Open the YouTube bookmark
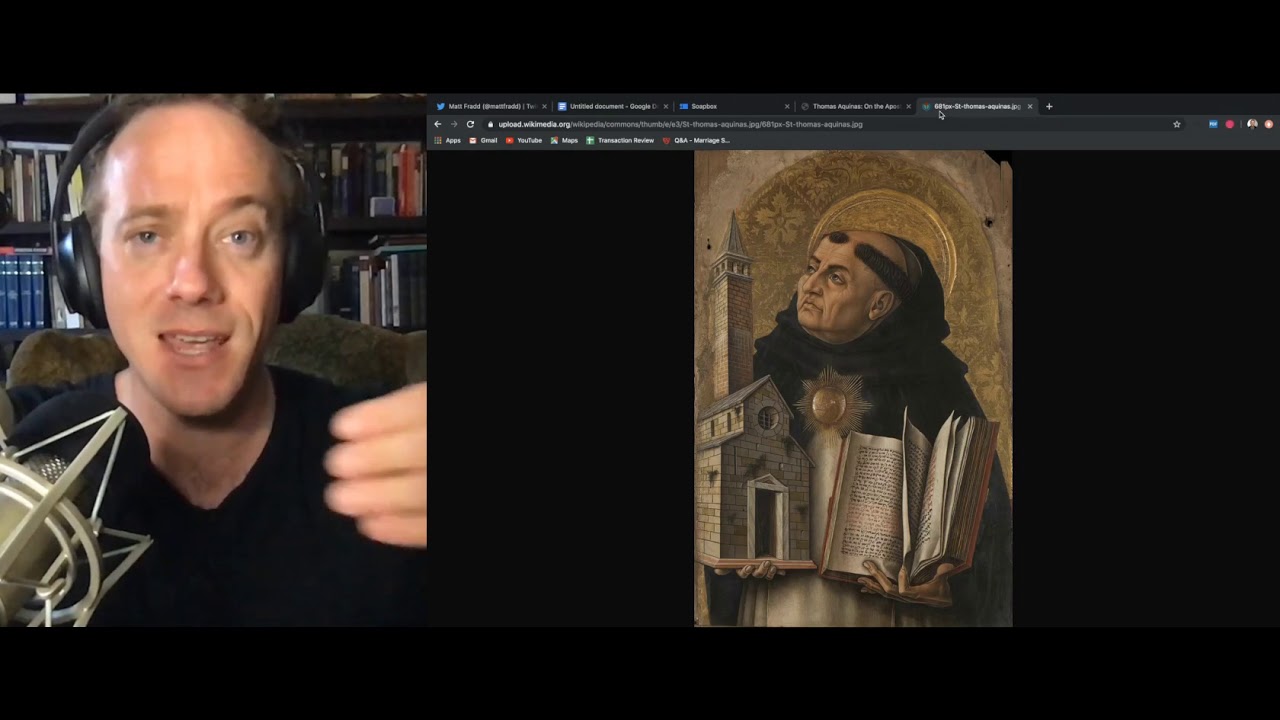Screen dimensions: 1280x720 (x=523, y=140)
